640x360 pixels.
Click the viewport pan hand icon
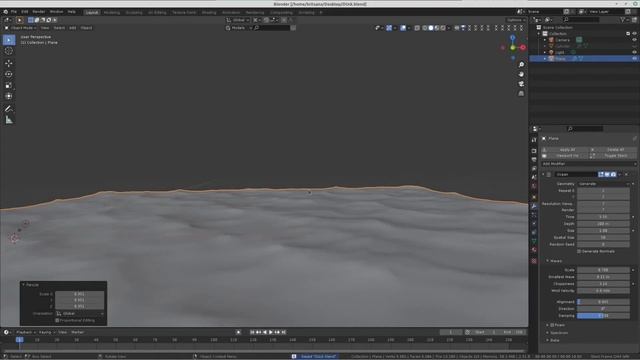pos(521,74)
